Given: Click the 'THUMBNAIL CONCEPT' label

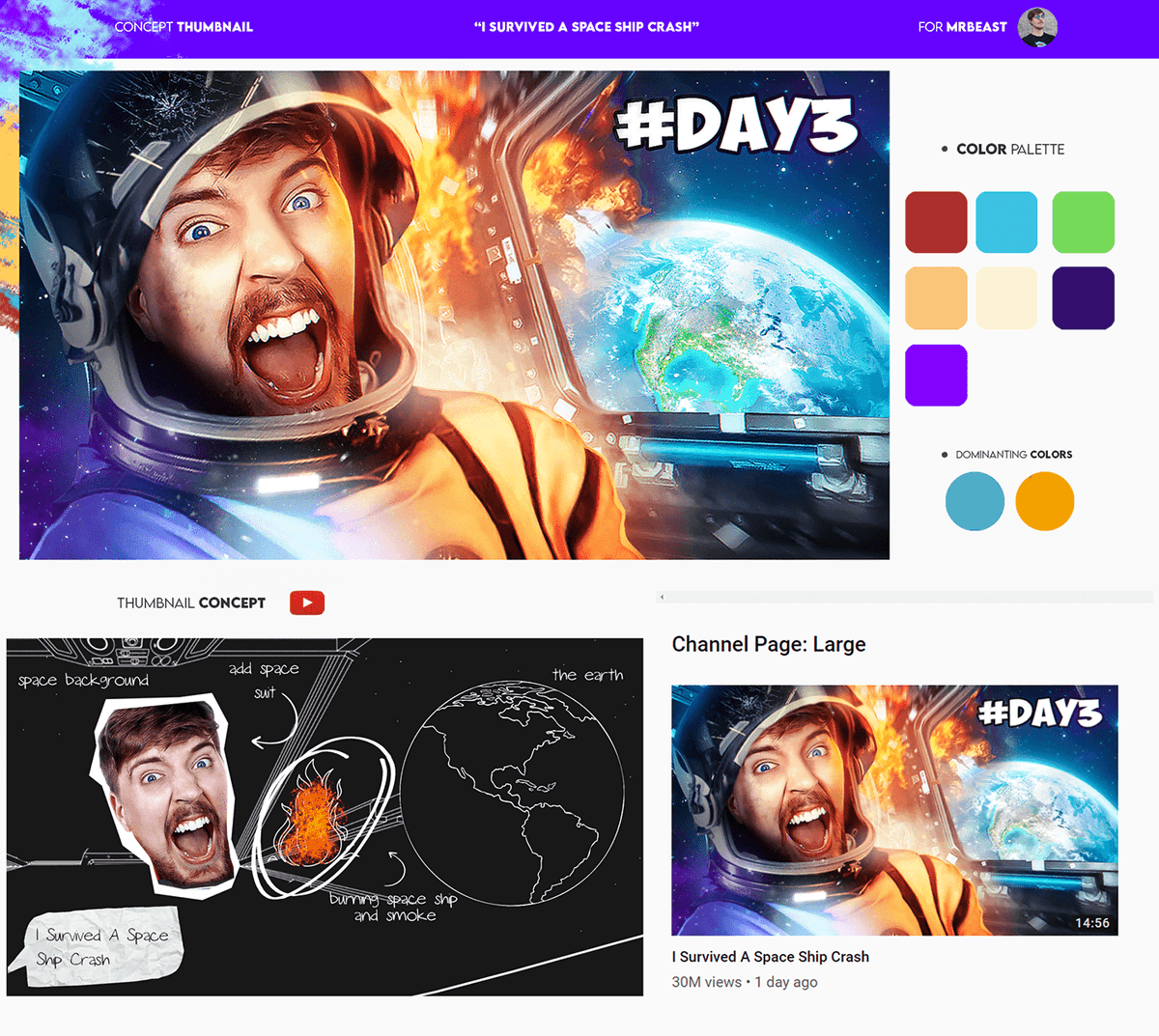Looking at the screenshot, I should 191,602.
